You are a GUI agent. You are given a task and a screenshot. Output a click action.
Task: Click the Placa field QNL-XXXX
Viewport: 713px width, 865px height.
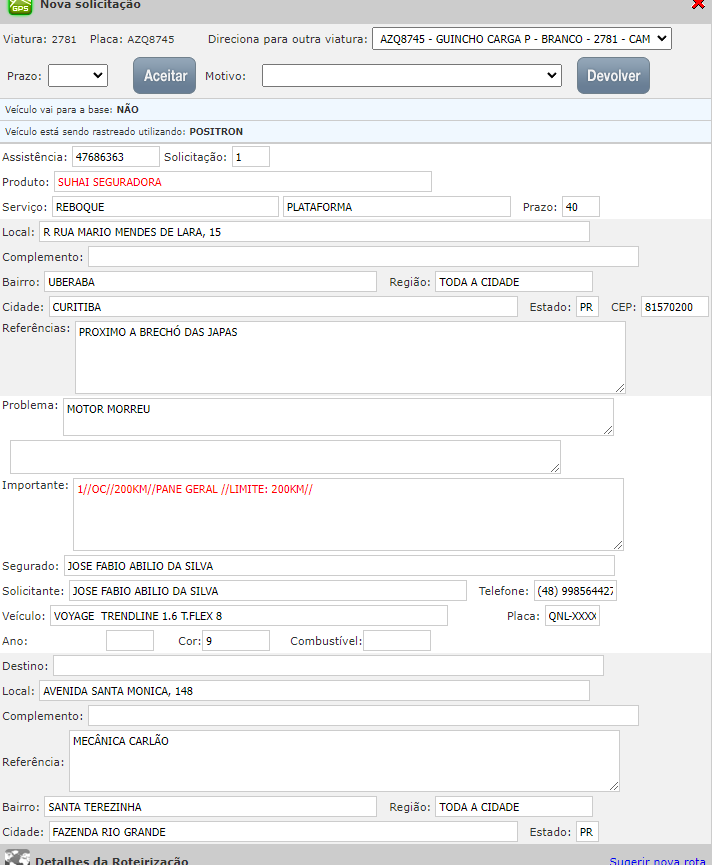[572, 616]
